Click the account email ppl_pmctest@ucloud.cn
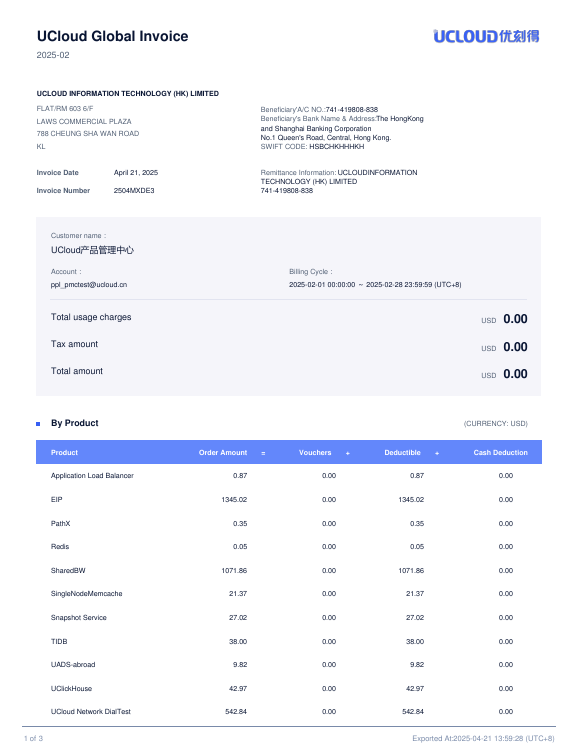 [89, 284]
